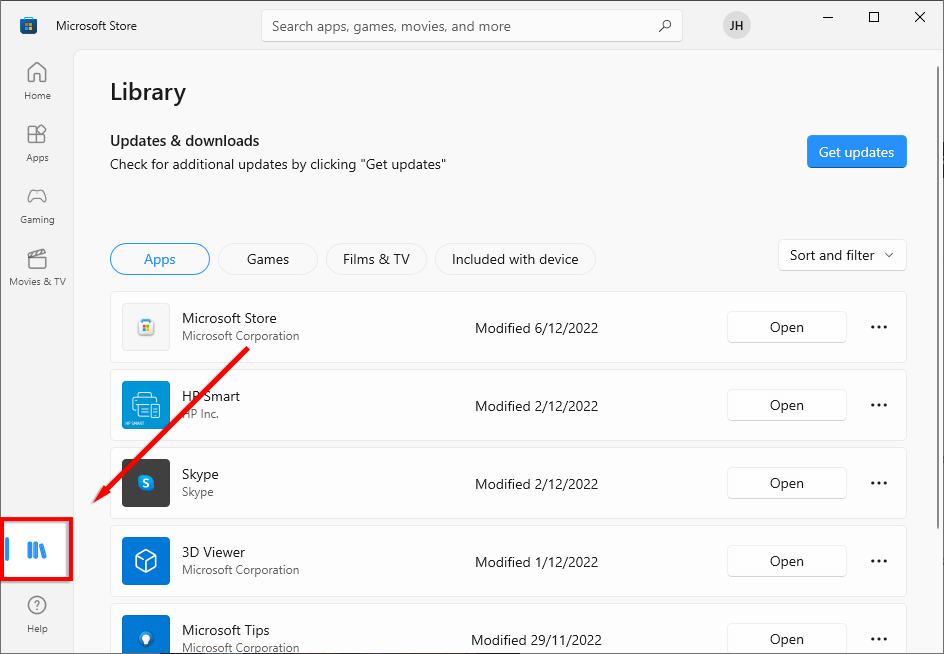Click the Skype app icon

click(146, 483)
